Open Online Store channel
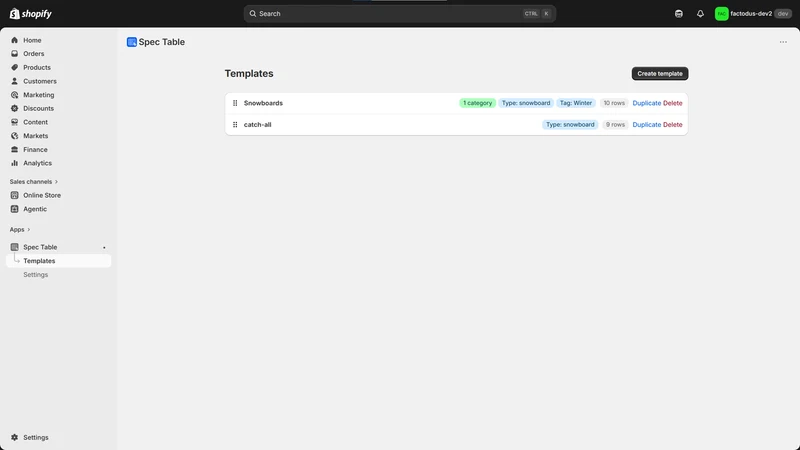The height and width of the screenshot is (450, 800). 42,195
